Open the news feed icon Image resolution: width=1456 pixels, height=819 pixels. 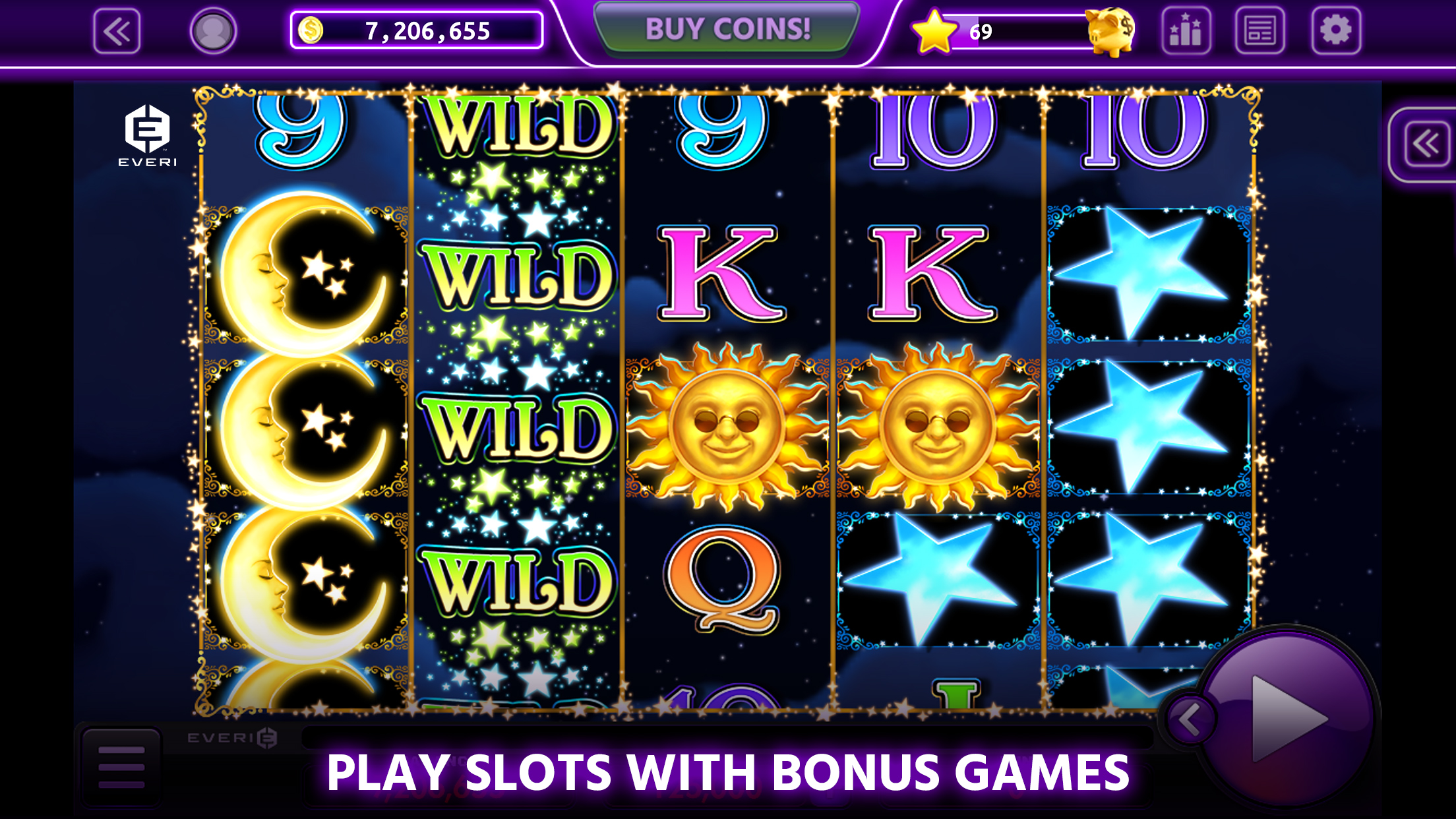1259,30
